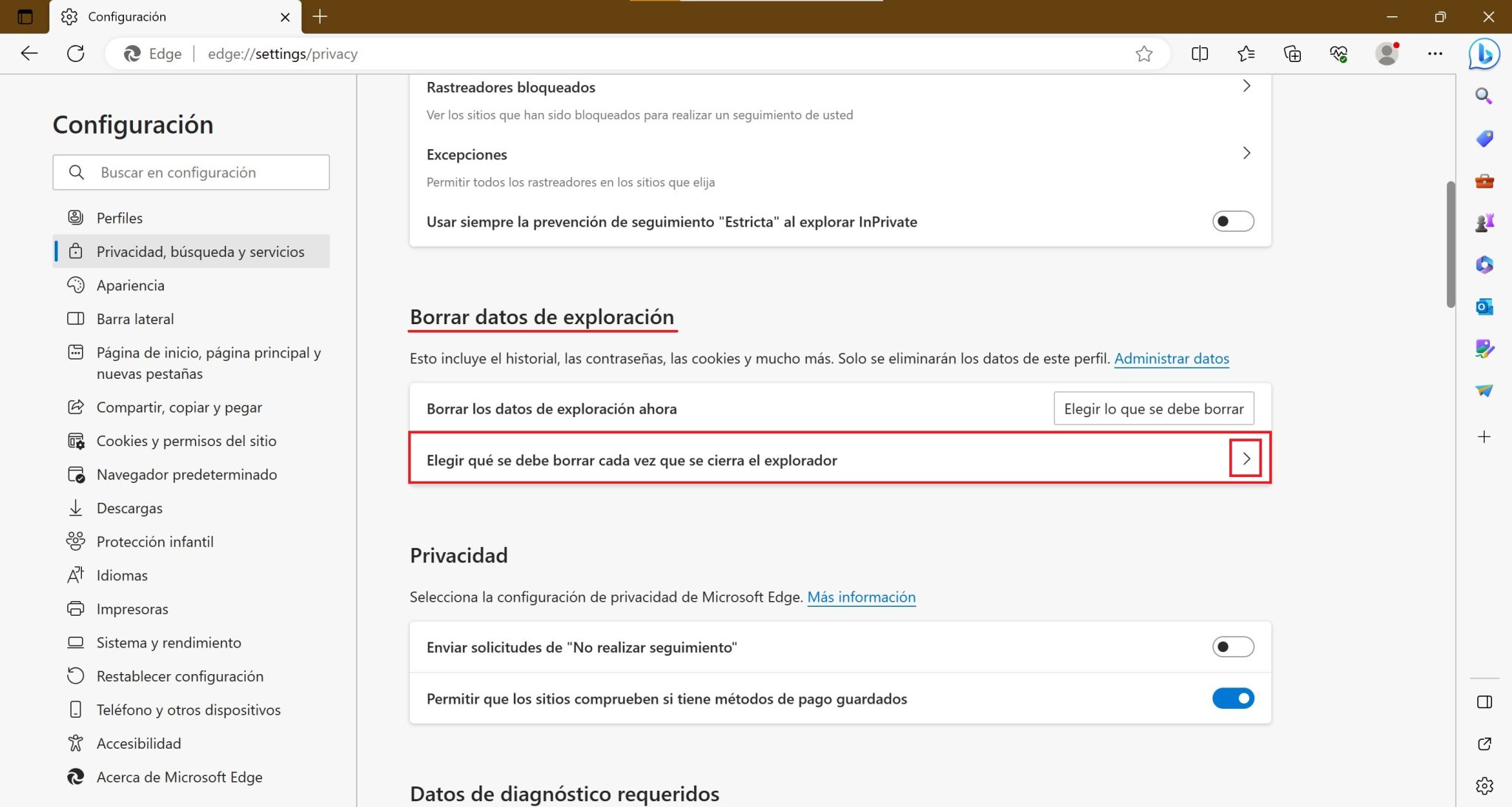The image size is (1512, 807).
Task: Open the Shopping sidebar icon
Action: [1484, 138]
